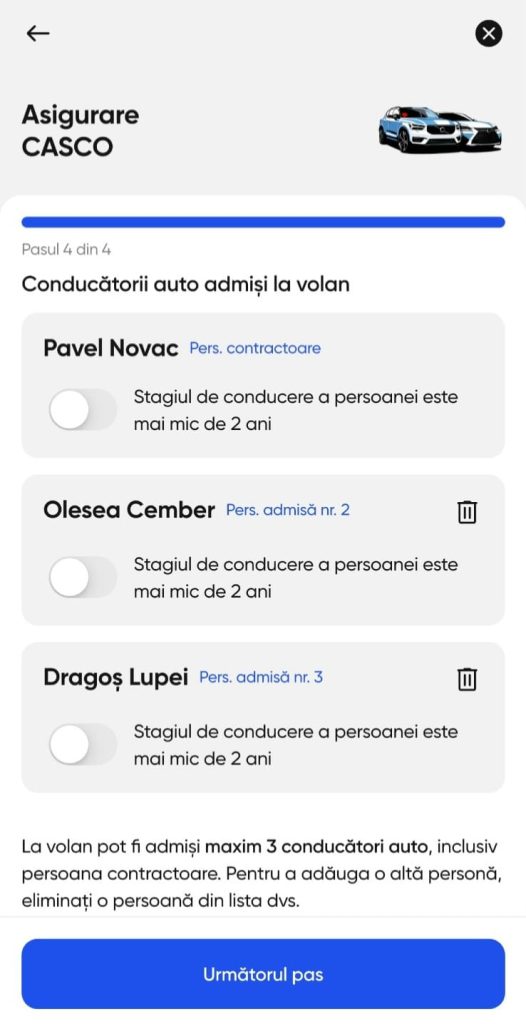
Task: Go back using the left arrow icon
Action: [38, 33]
